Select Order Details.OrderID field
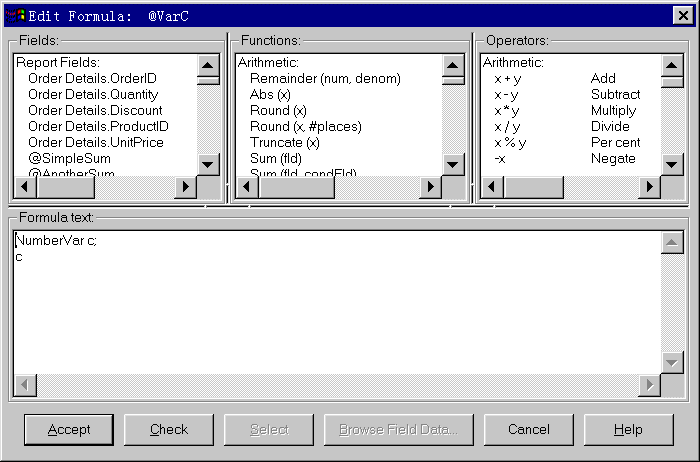This screenshot has height=462, width=700. [x=92, y=78]
